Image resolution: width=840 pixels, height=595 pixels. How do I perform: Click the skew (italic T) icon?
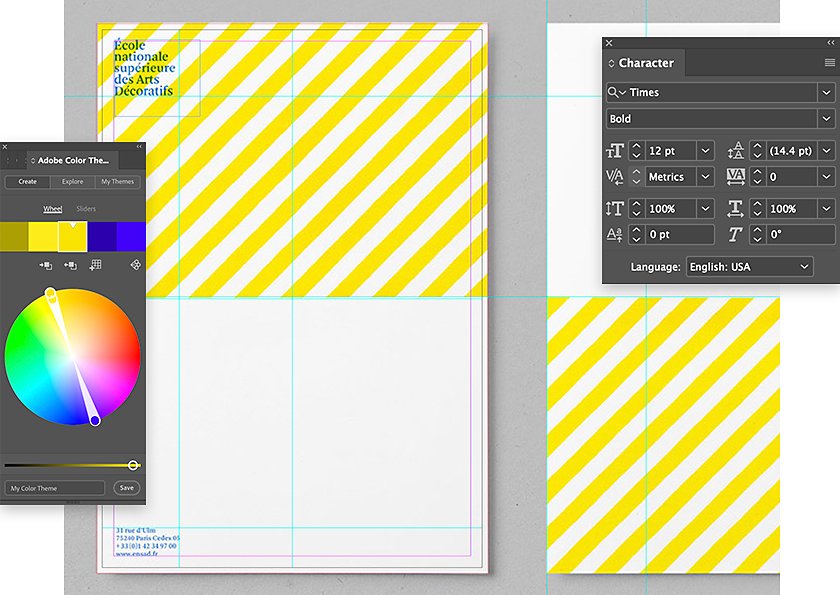coord(735,234)
